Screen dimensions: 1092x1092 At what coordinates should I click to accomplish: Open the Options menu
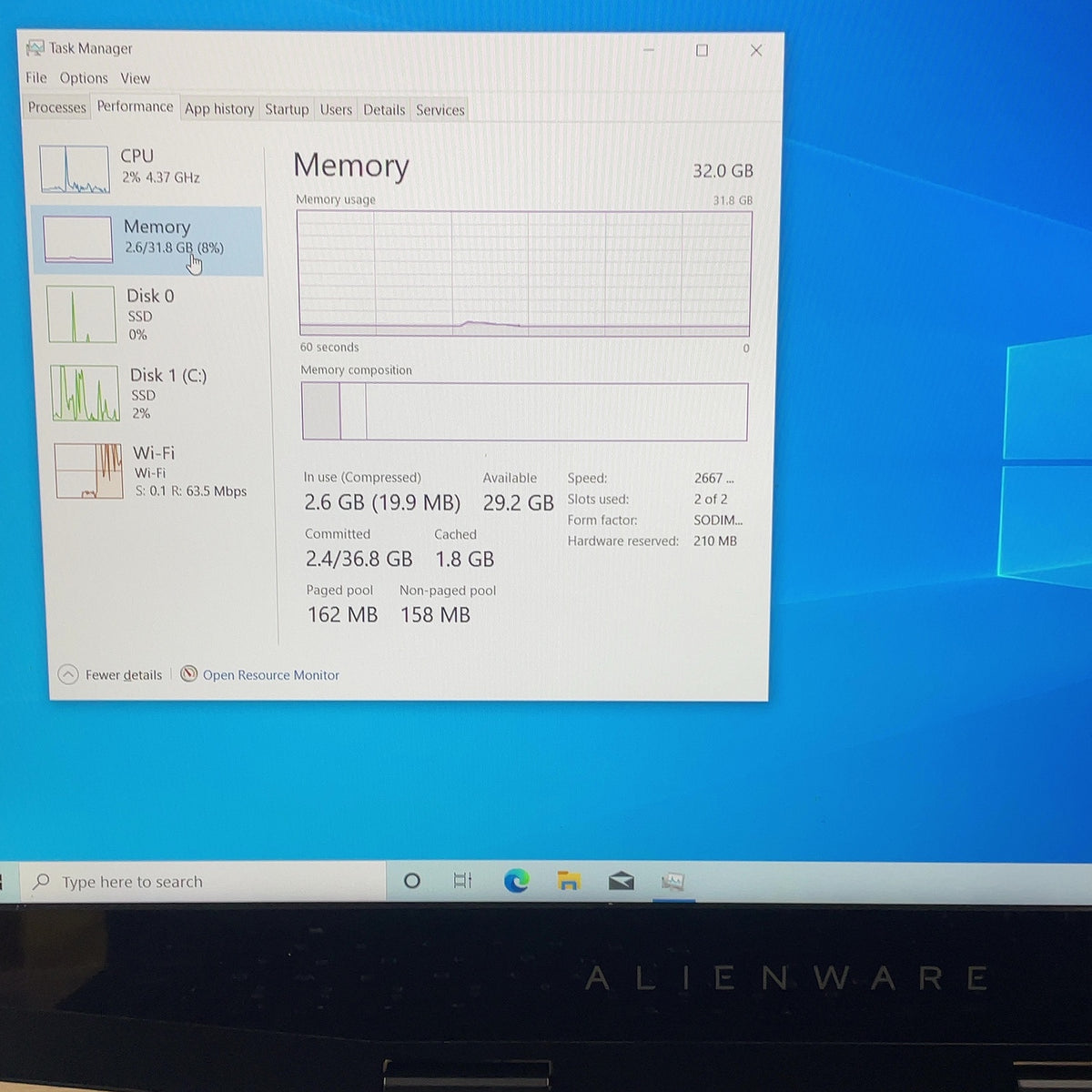84,78
